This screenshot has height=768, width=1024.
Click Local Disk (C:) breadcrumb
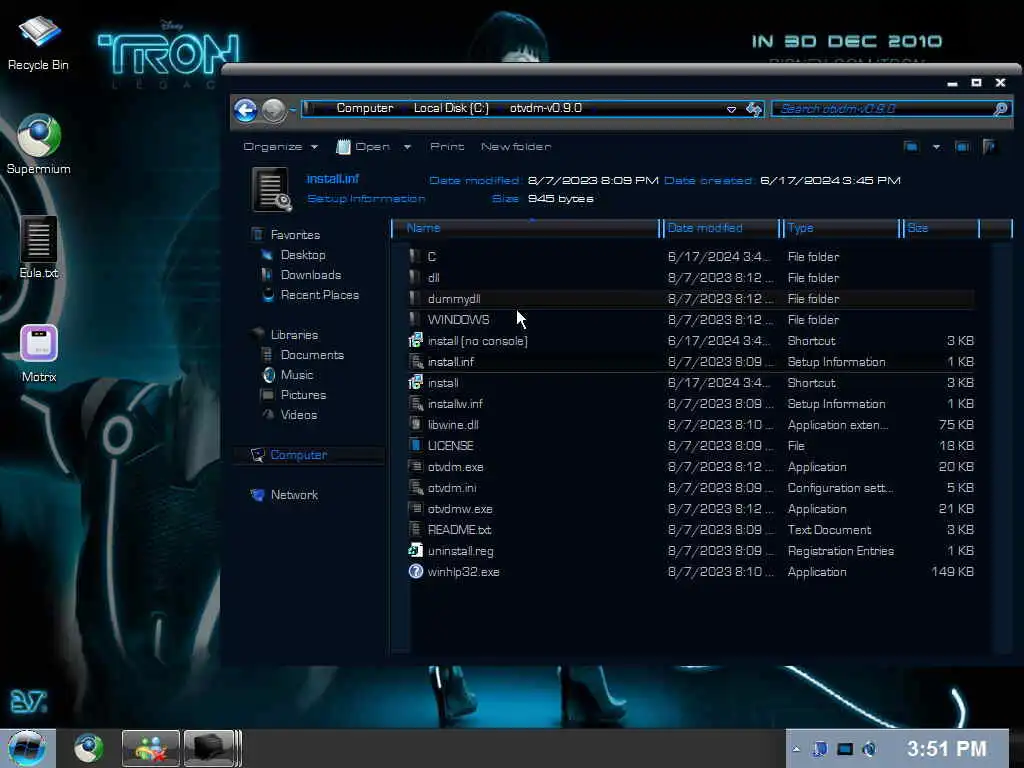(x=451, y=108)
